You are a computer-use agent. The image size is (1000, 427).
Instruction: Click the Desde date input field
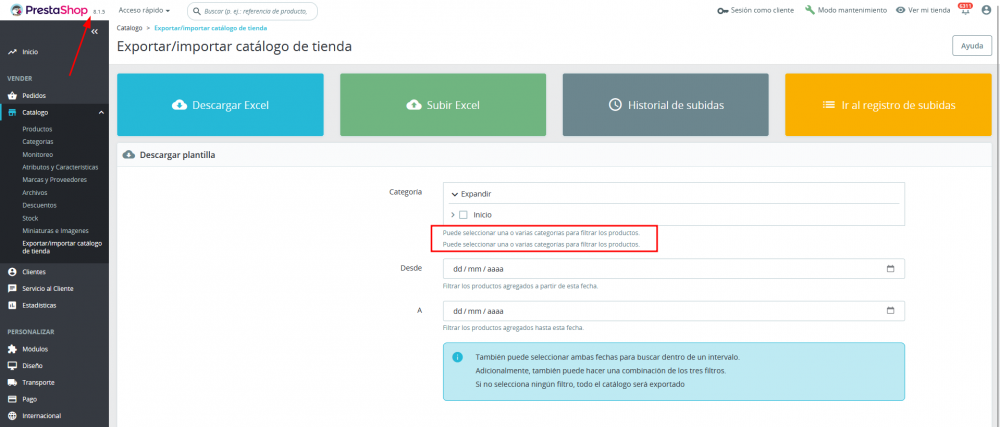tap(673, 268)
